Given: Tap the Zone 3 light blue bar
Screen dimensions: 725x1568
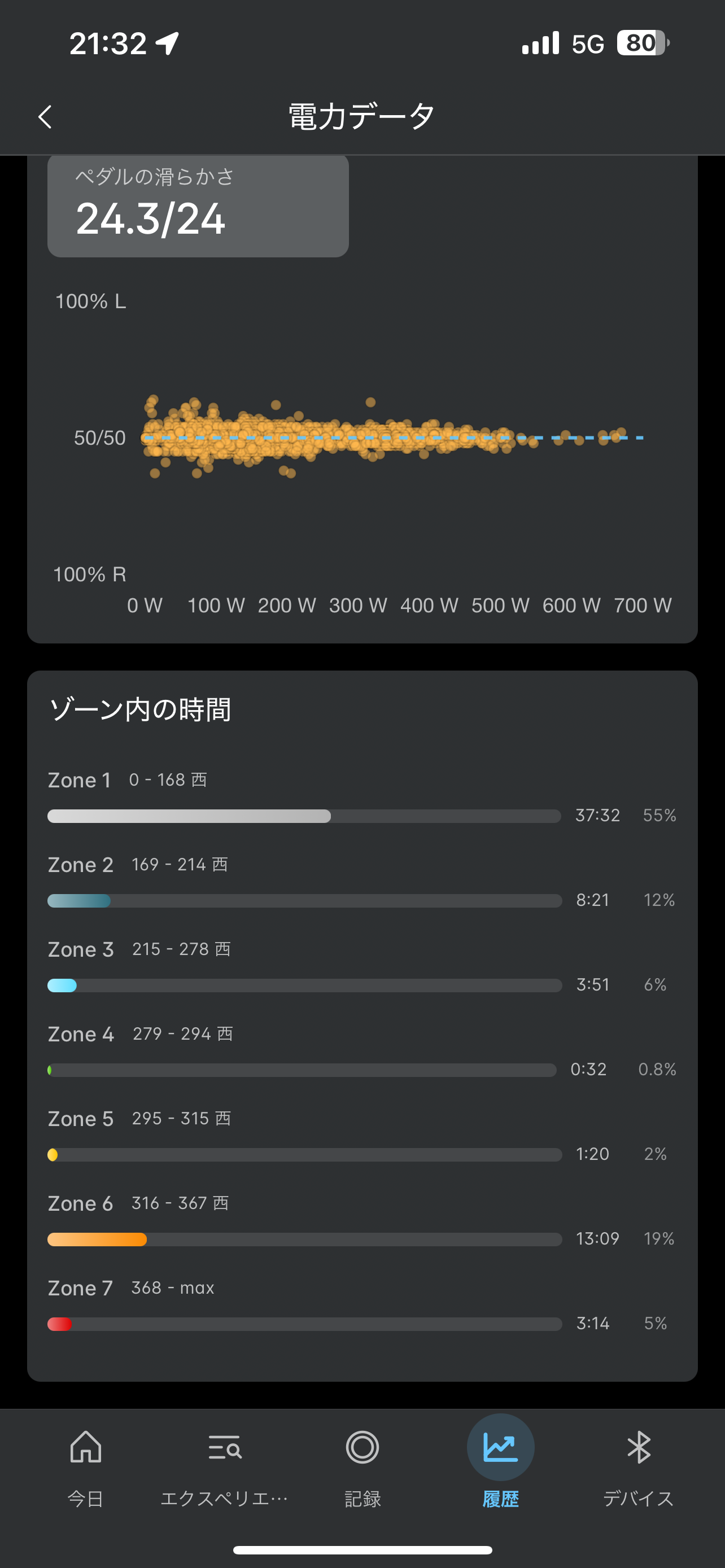Looking at the screenshot, I should (x=62, y=986).
